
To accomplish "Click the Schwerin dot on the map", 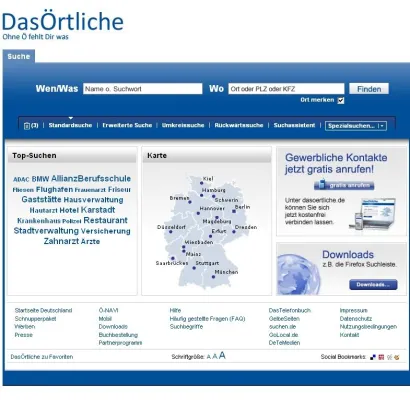I will 214,196.
